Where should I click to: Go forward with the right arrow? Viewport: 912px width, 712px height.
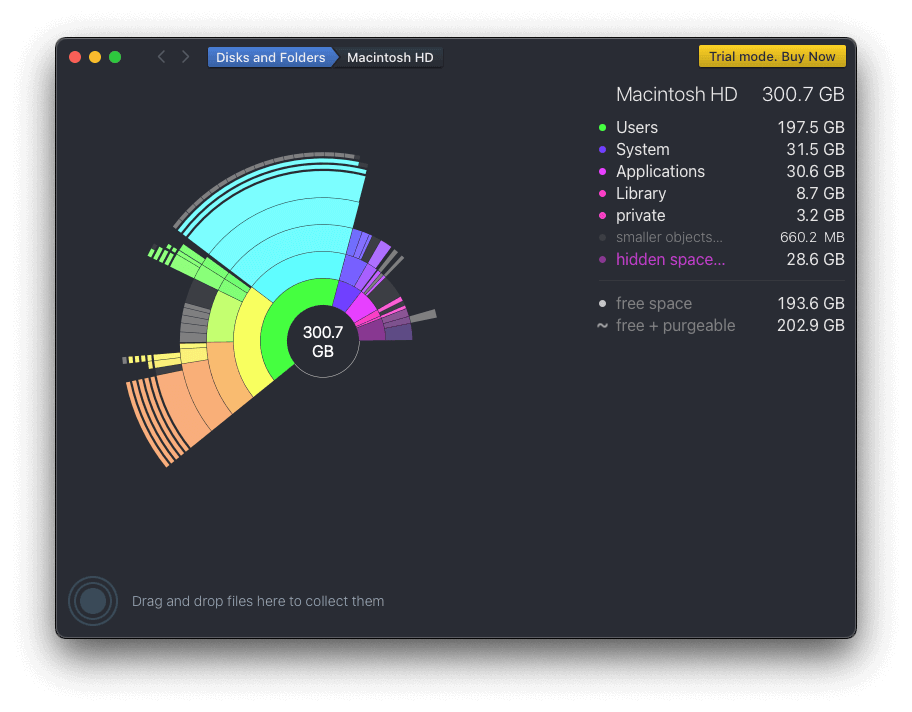coord(185,57)
